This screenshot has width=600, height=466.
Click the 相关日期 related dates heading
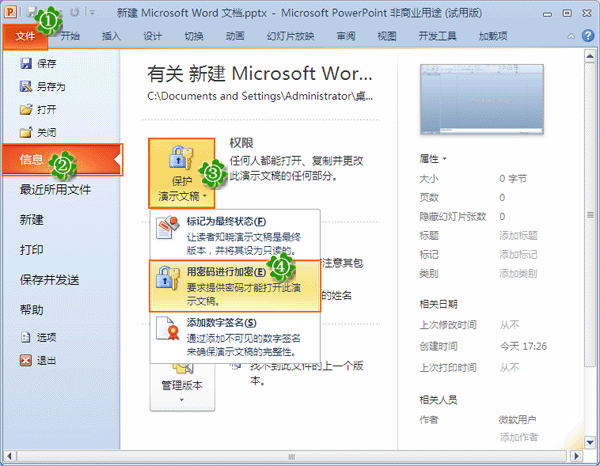point(439,305)
